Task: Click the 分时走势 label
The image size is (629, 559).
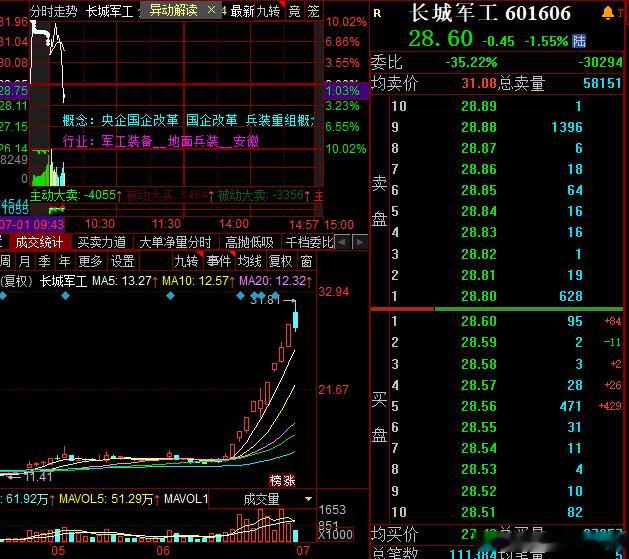Action: (x=53, y=11)
